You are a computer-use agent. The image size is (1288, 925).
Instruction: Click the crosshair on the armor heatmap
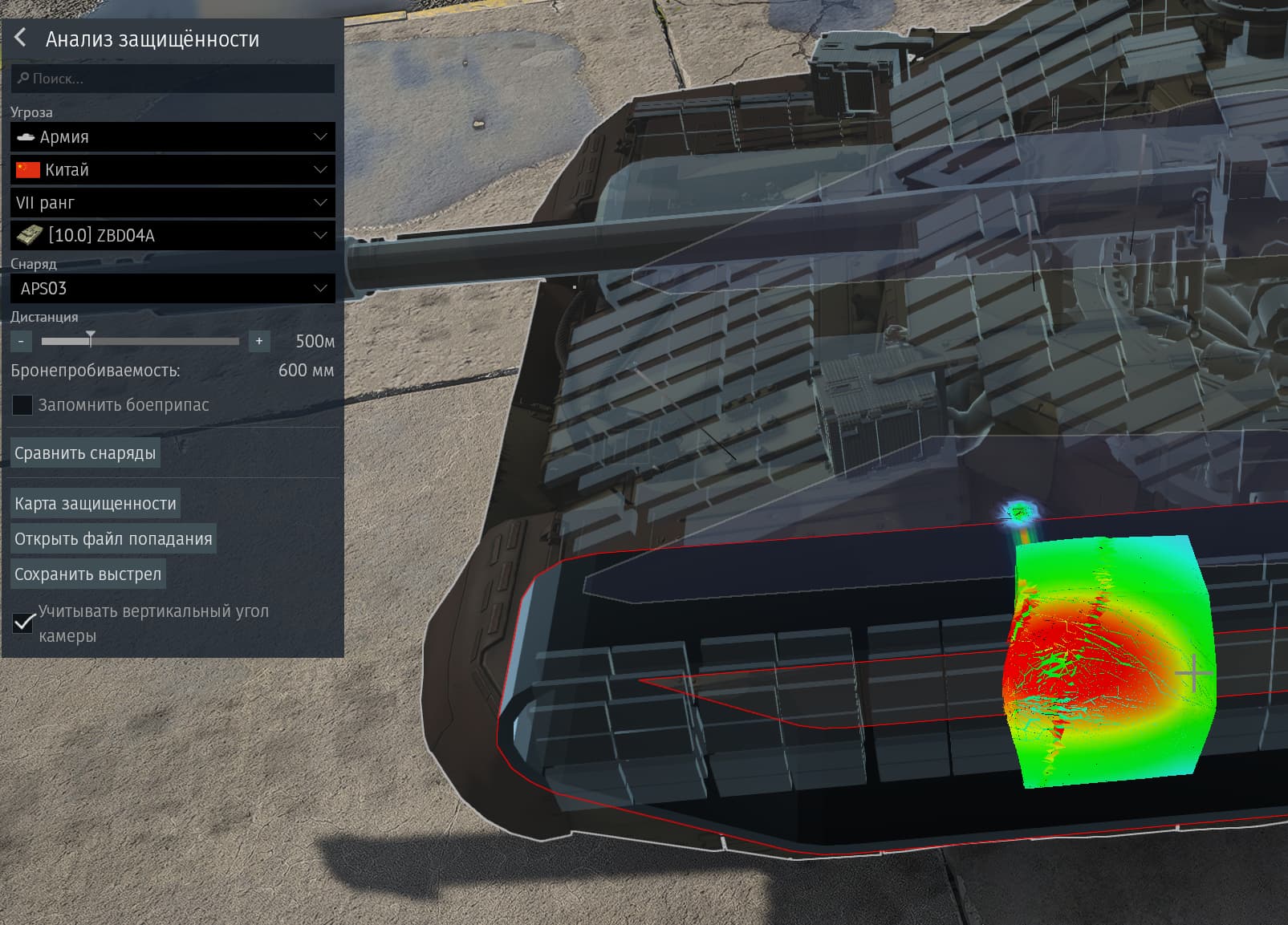coord(1194,673)
